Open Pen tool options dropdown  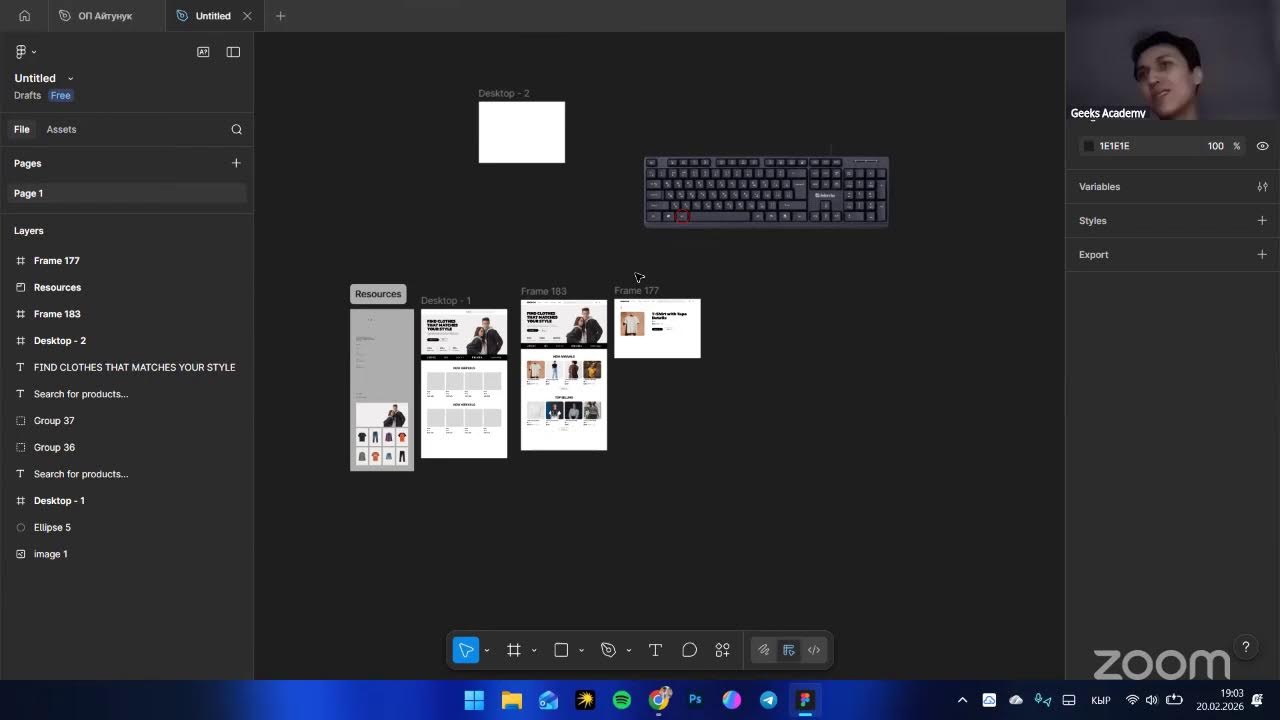pyautogui.click(x=628, y=651)
